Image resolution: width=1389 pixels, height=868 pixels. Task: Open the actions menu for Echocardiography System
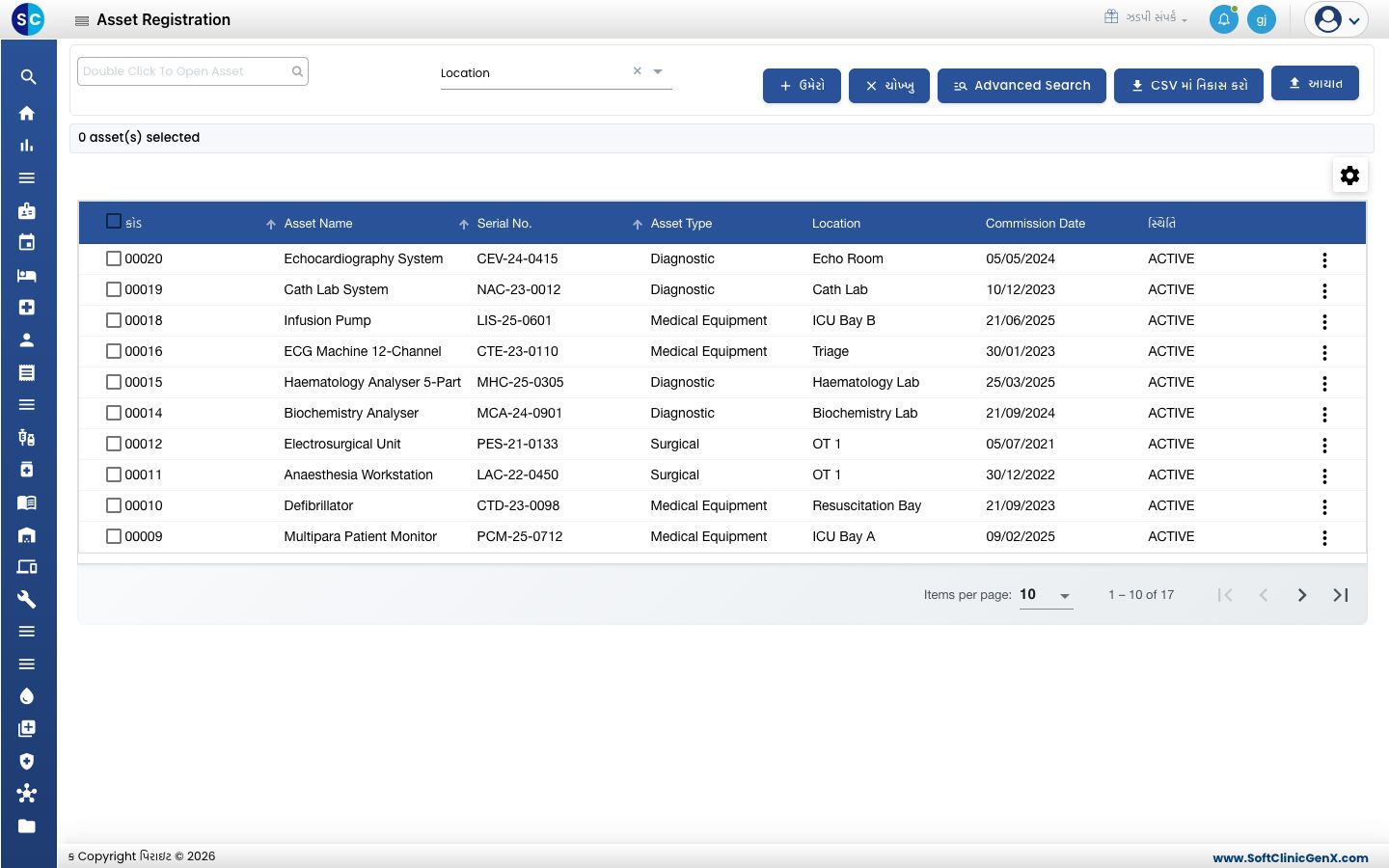pyautogui.click(x=1324, y=259)
